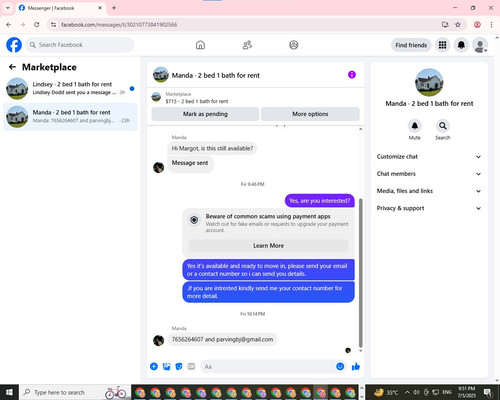Click the 'Hi Margot, is this still available?' message
Screen dimensions: 500x400
[212, 148]
